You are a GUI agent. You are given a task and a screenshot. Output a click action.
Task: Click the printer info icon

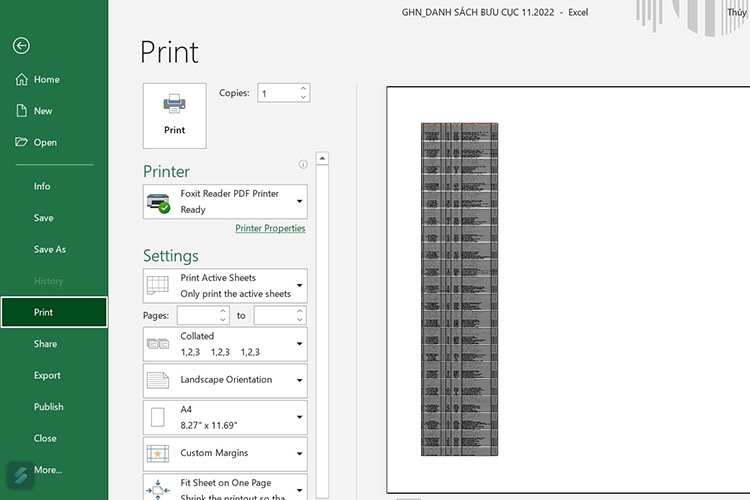(x=303, y=165)
